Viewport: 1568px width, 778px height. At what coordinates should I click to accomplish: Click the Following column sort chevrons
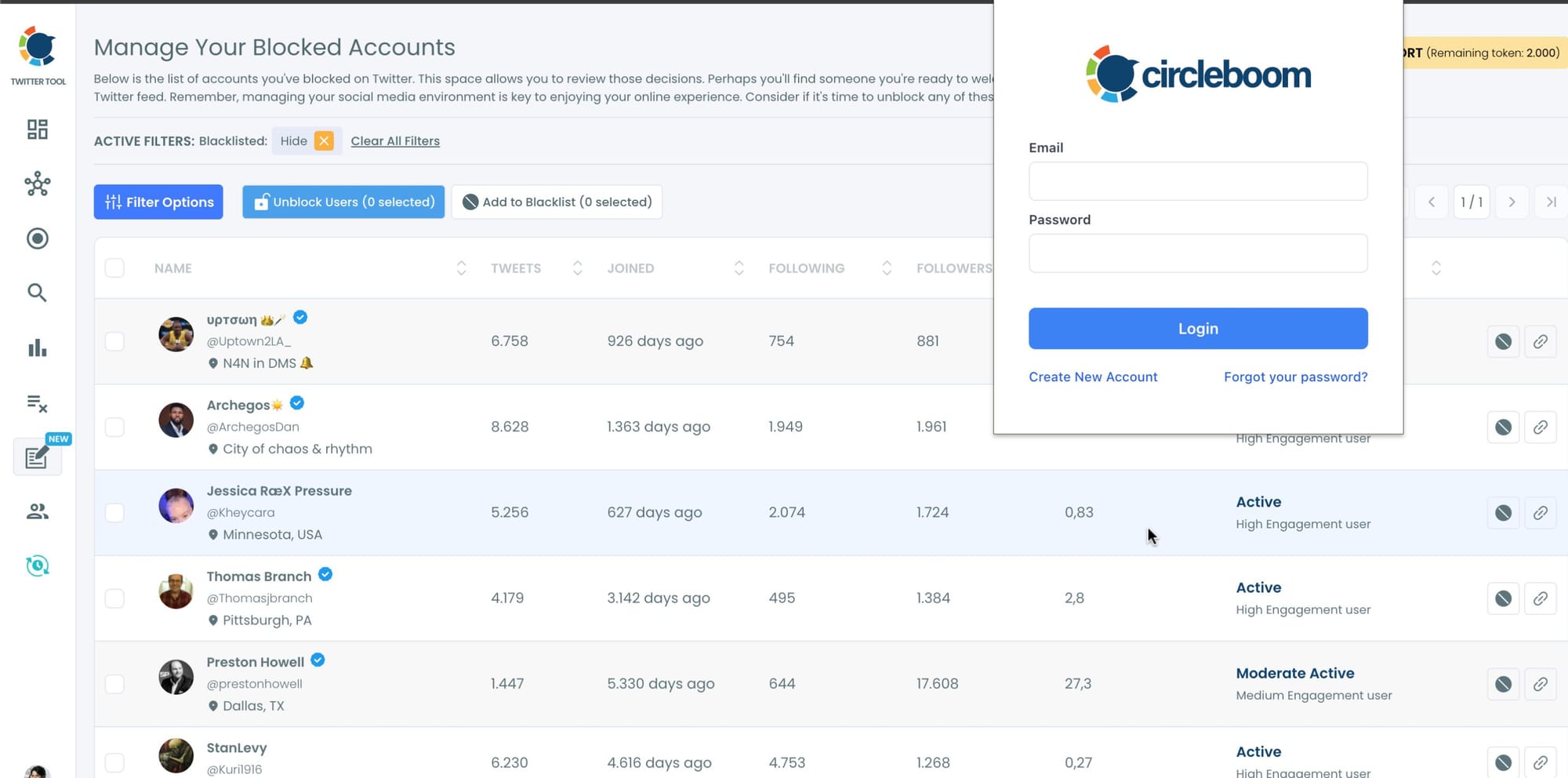[x=886, y=267]
